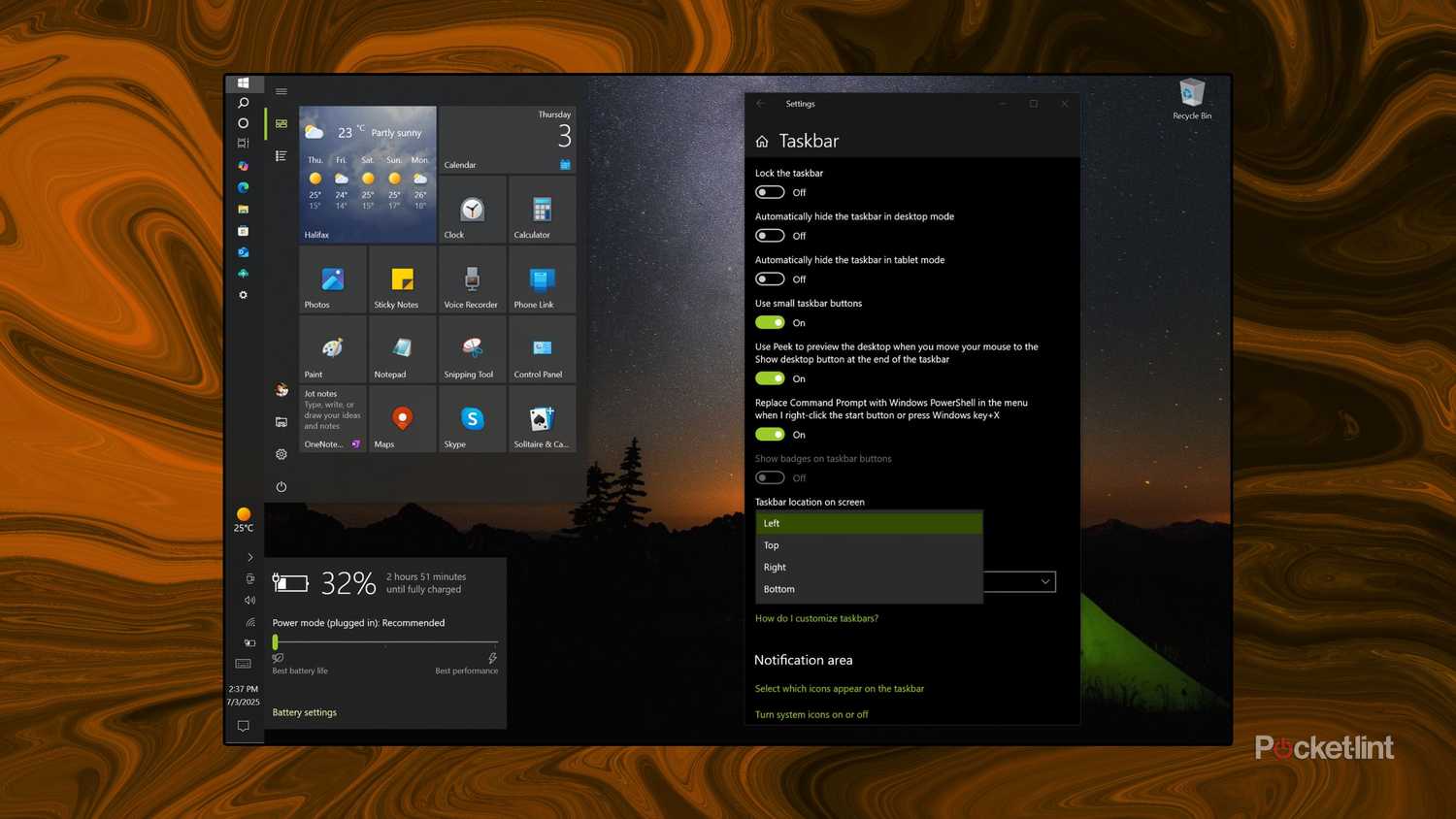Expand hidden icons chevron in system tray
The width and height of the screenshot is (1456, 819).
(249, 557)
